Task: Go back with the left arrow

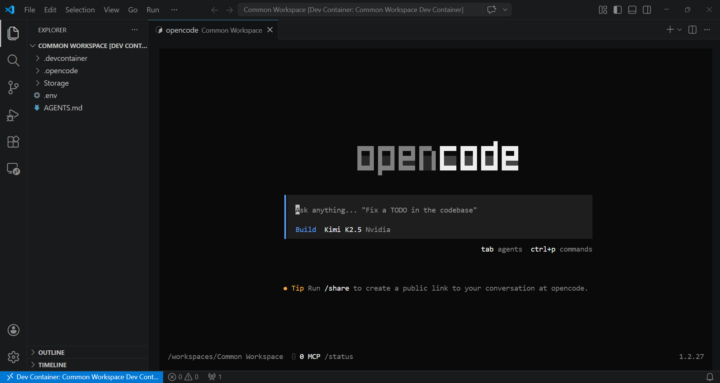Action: pos(214,10)
